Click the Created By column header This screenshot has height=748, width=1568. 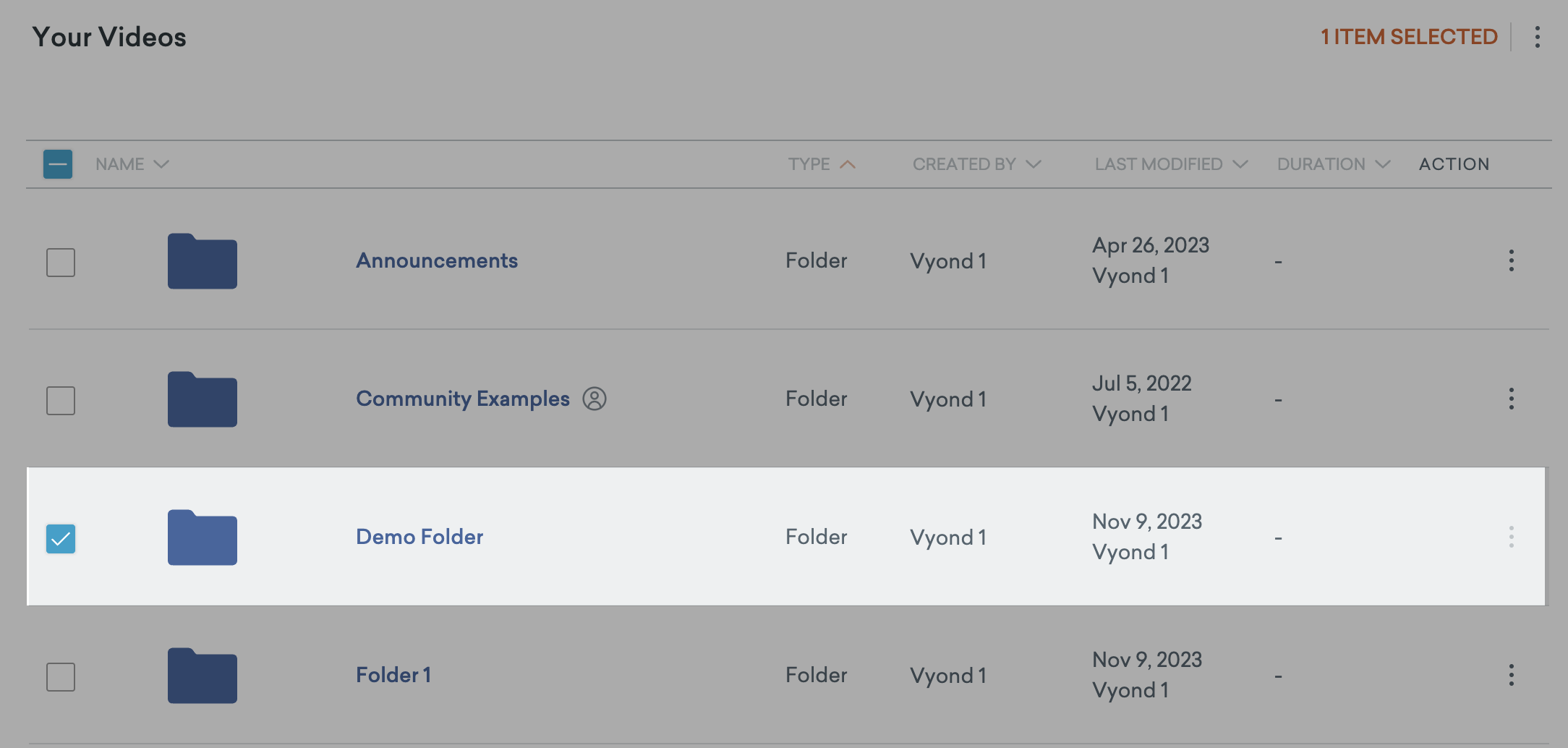965,164
